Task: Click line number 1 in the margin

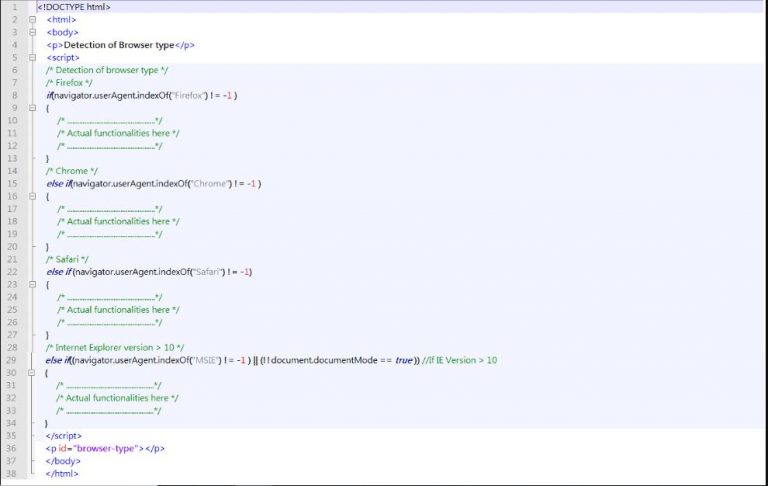Action: [15, 7]
